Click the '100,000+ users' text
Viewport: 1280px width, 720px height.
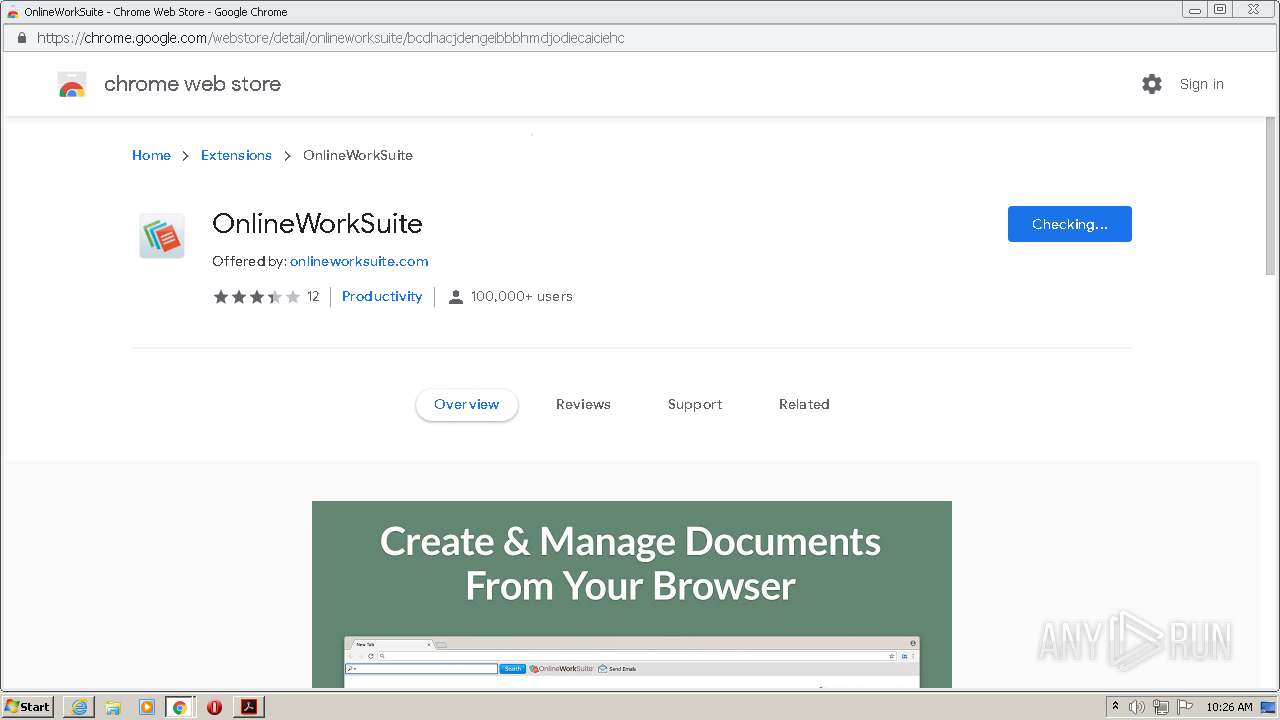pos(522,296)
